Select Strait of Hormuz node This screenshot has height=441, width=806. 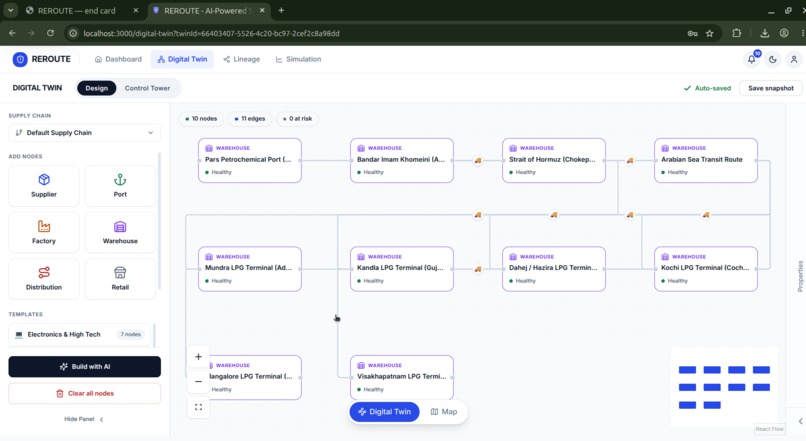(x=554, y=160)
